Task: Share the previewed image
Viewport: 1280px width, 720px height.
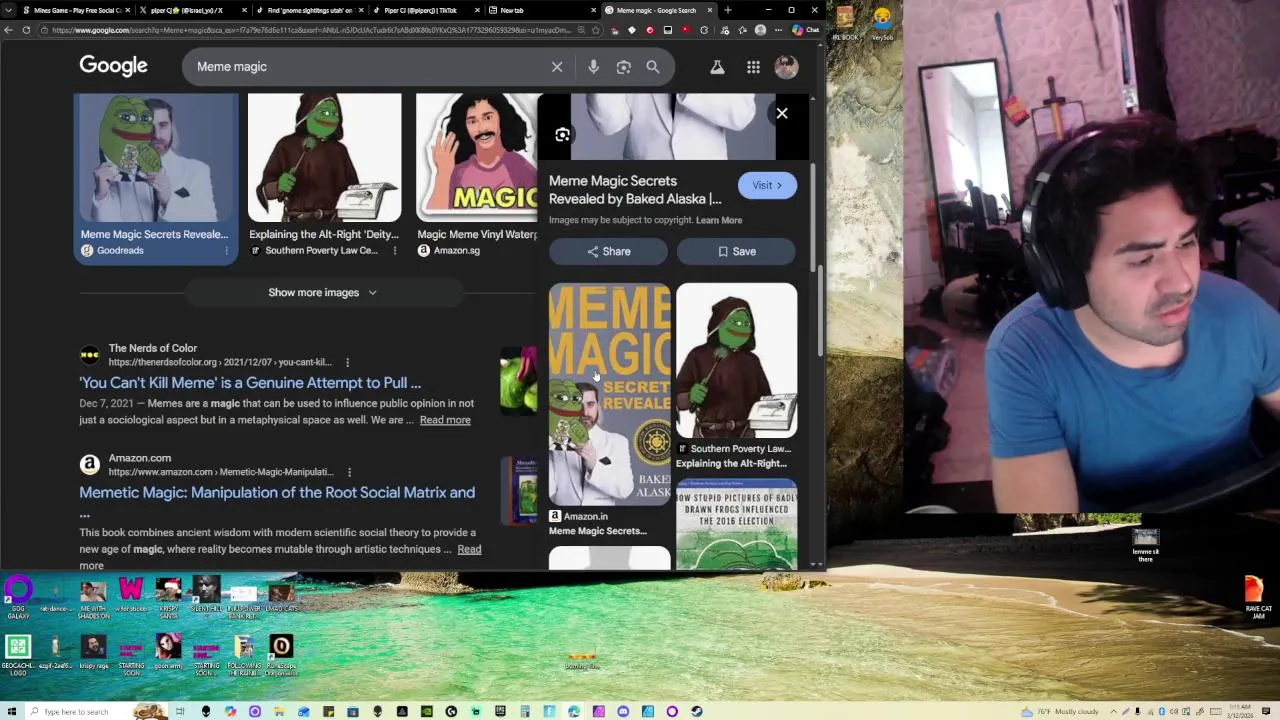Action: (608, 251)
